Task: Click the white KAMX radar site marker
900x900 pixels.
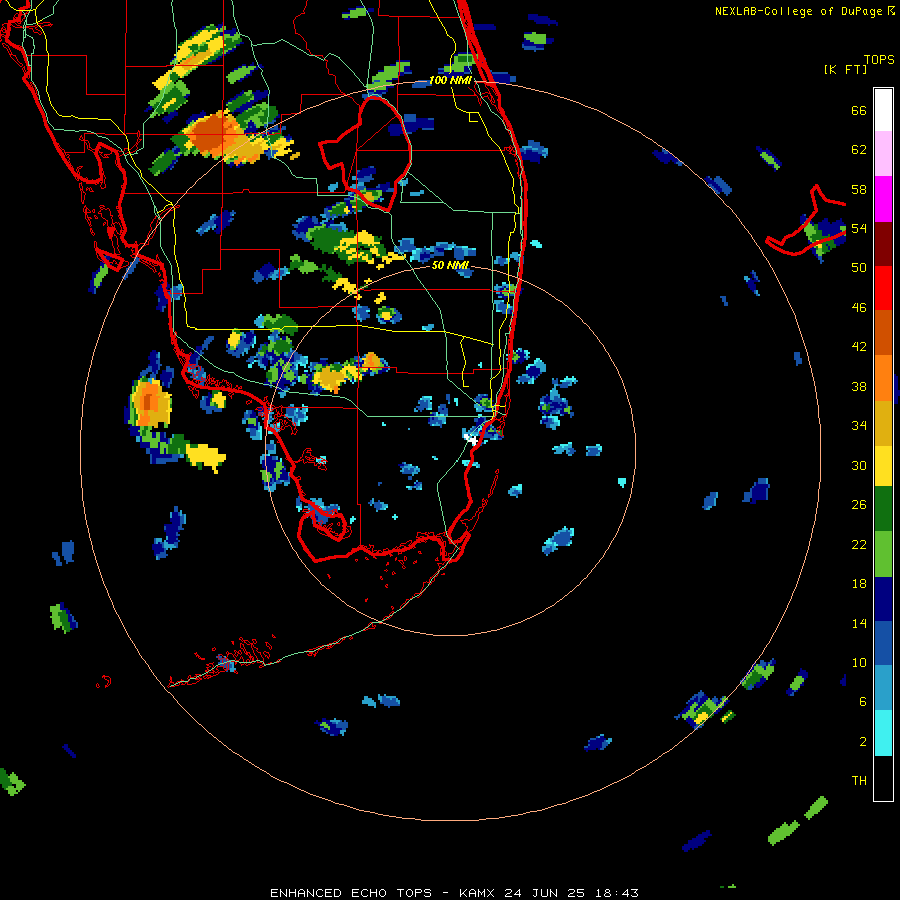Action: (x=472, y=439)
